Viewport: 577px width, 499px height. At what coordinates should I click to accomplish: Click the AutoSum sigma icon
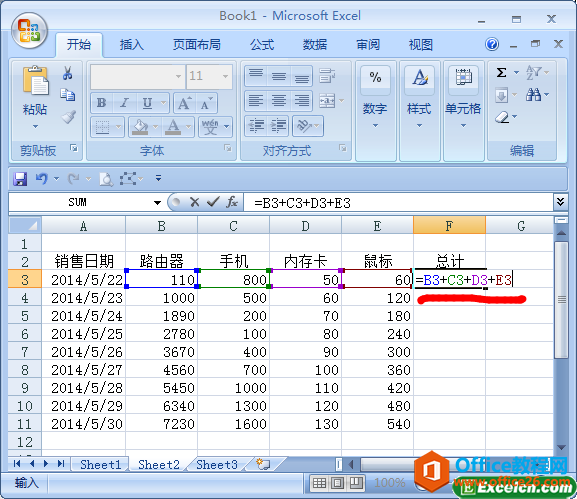pos(502,72)
